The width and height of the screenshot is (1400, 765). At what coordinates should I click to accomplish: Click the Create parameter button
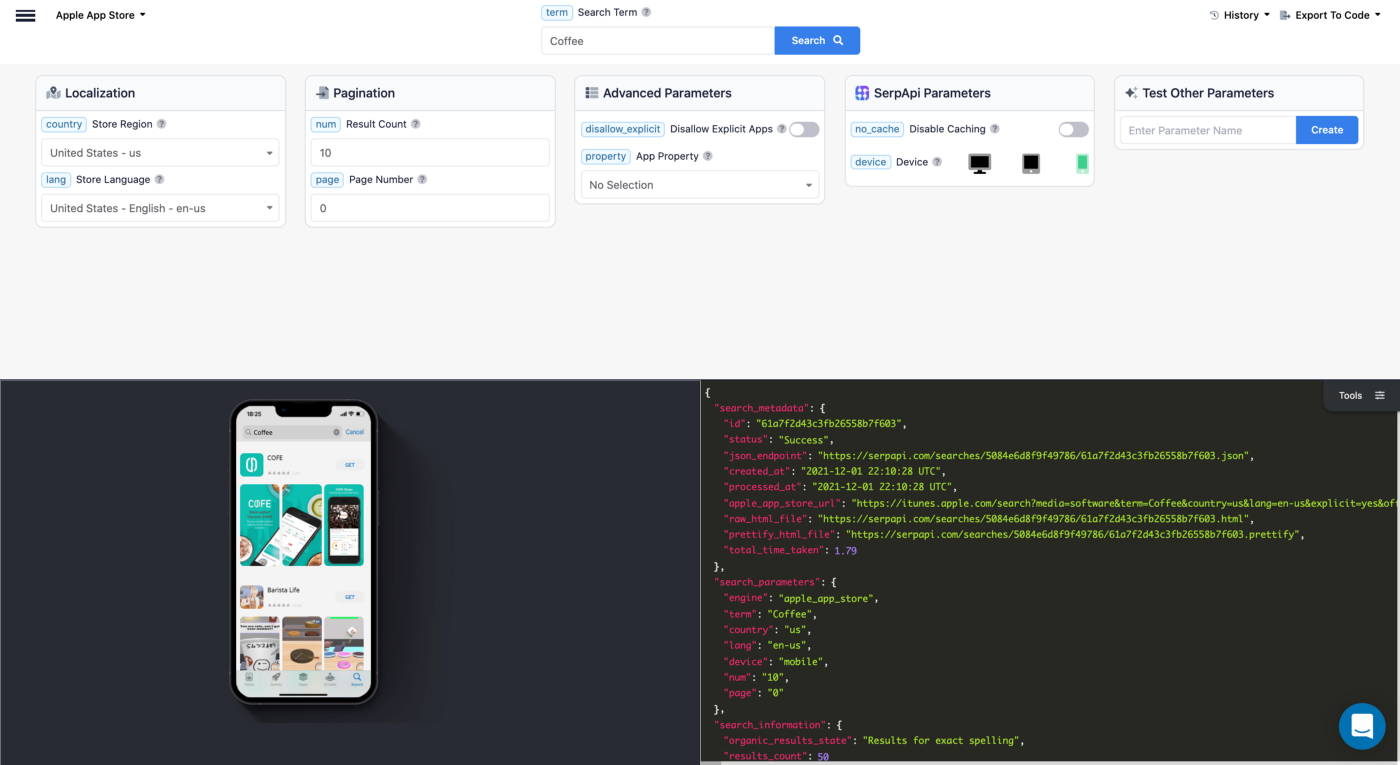pyautogui.click(x=1327, y=130)
